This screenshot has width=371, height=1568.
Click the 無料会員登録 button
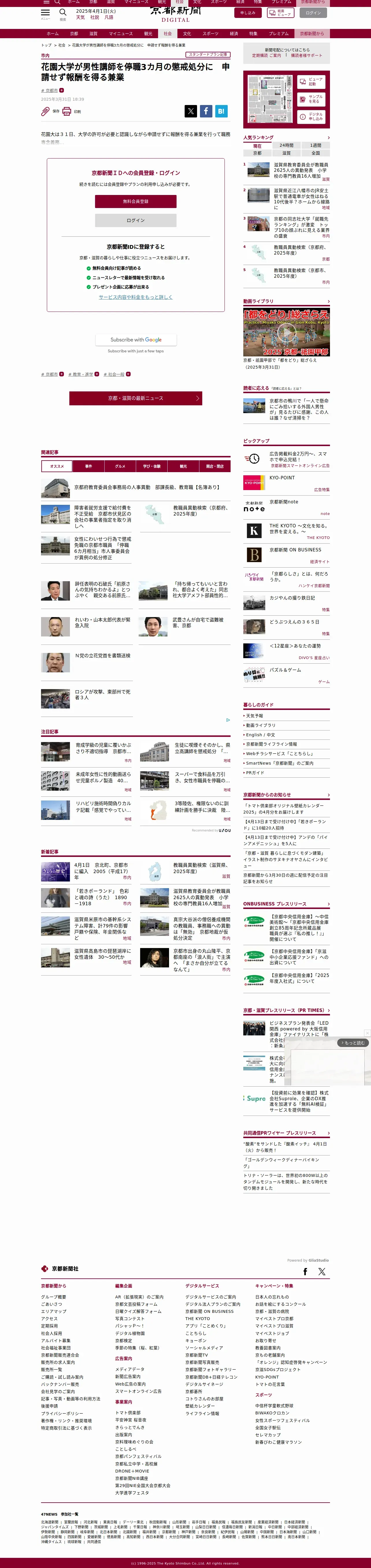point(136,201)
